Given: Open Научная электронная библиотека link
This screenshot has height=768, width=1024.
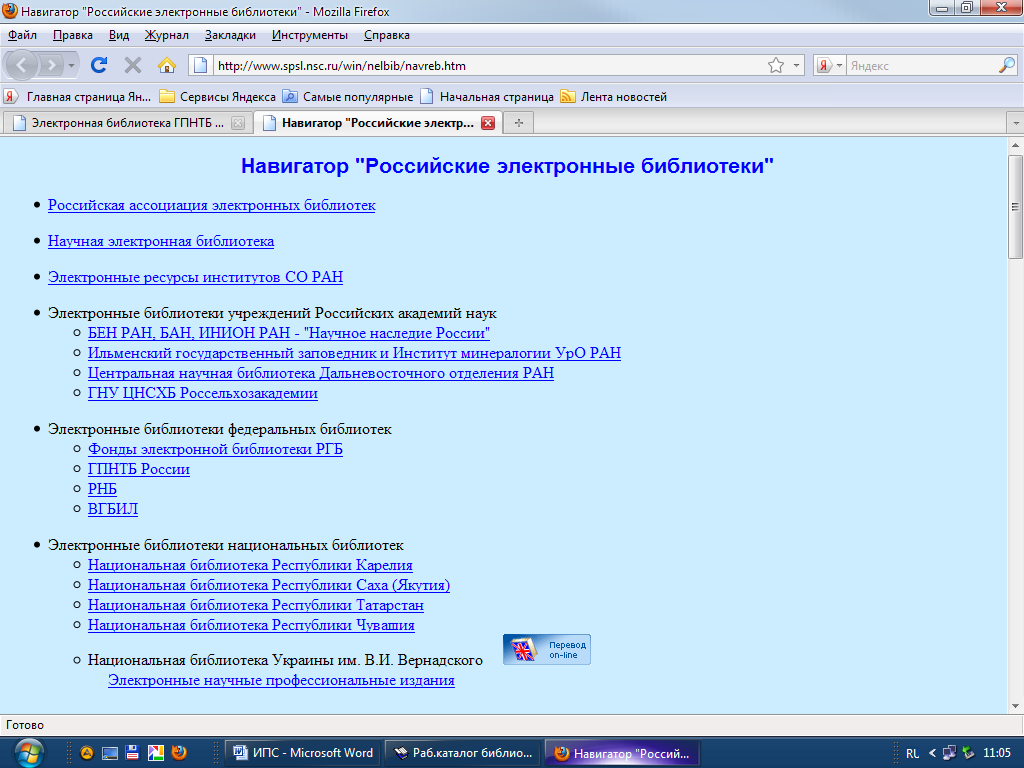Looking at the screenshot, I should 161,241.
